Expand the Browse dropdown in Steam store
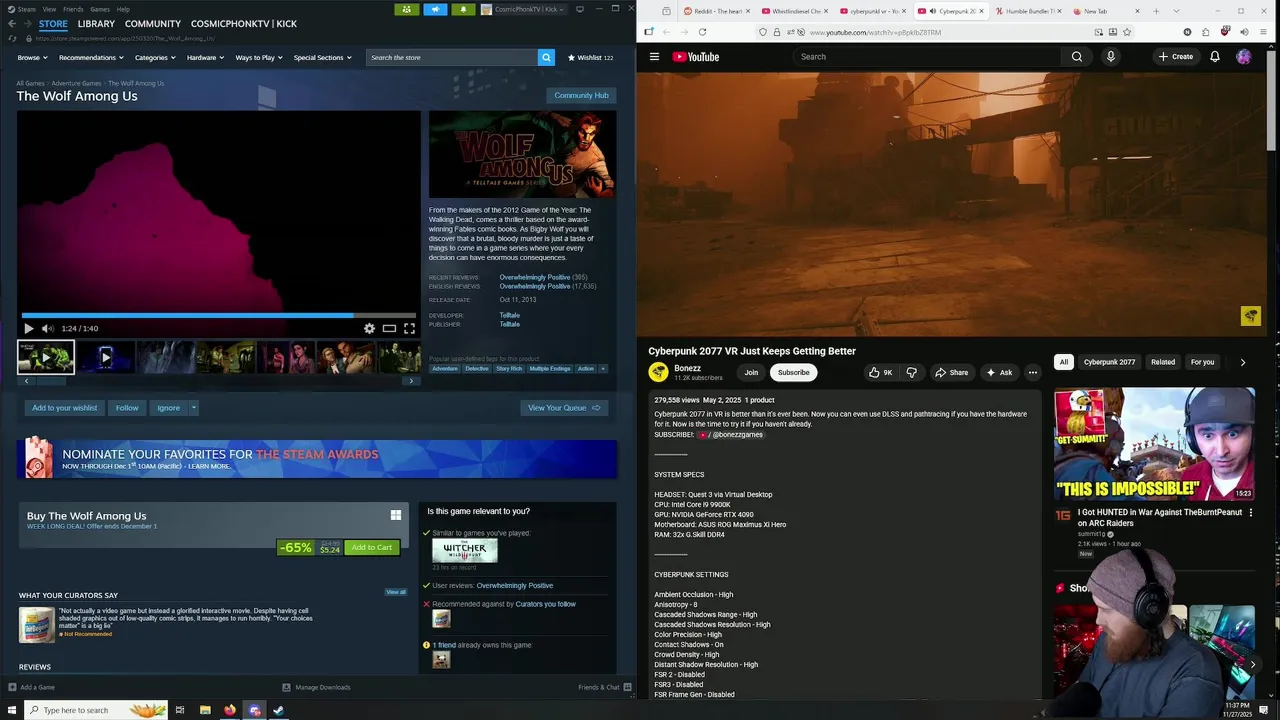 32,57
